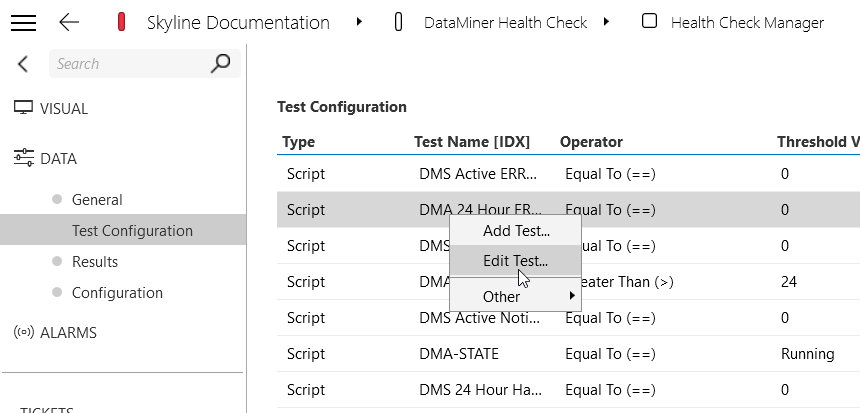Viewport: 860px width, 413px height.
Task: Click Script in DMS 24 Hour Ha... row
Action: pos(306,390)
